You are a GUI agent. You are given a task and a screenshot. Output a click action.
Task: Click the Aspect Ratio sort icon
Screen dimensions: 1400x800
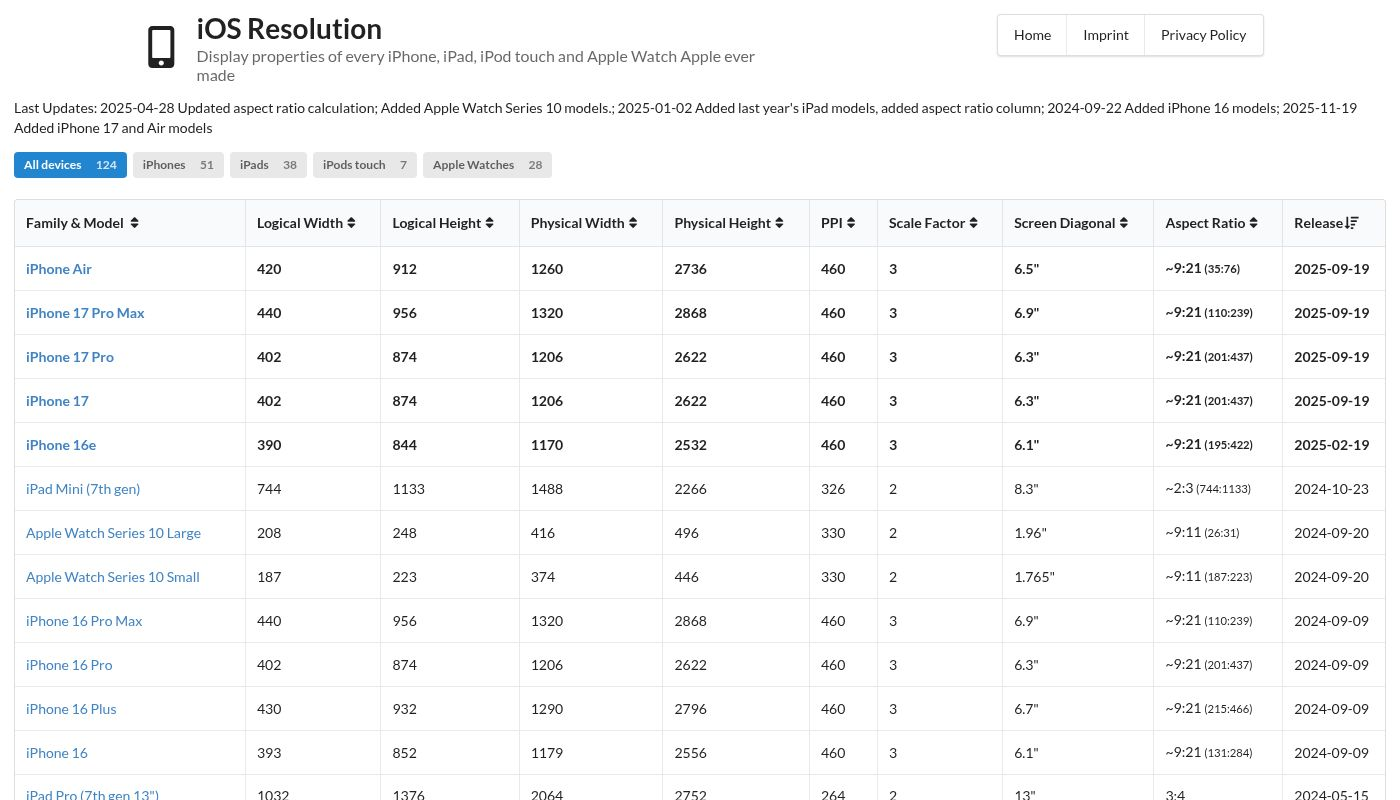pos(1253,223)
